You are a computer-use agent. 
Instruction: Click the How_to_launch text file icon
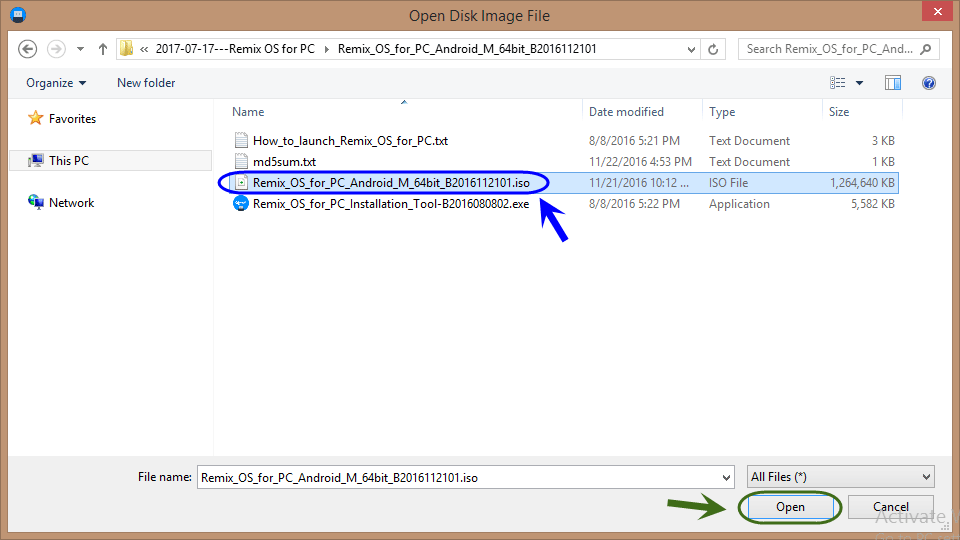(x=241, y=140)
